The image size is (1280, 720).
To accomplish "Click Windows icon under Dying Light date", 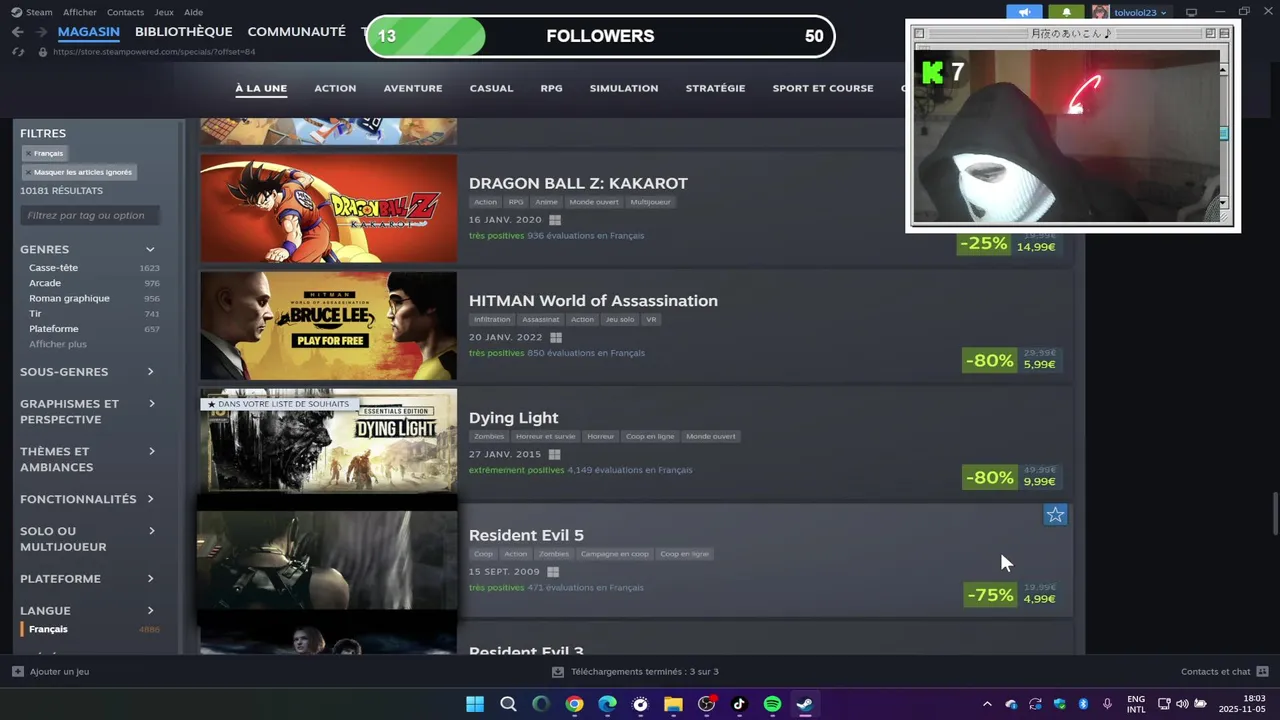I will [x=554, y=454].
